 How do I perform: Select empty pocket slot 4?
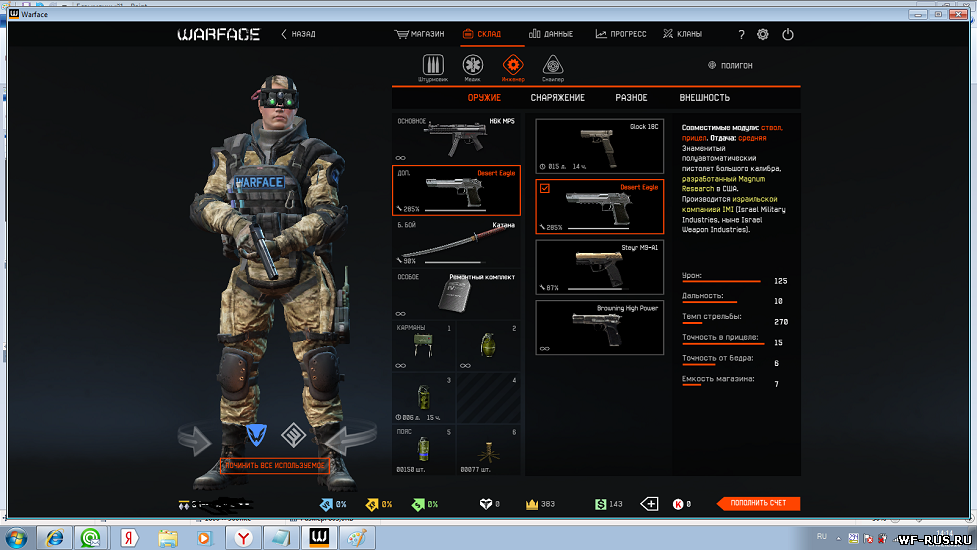(488, 399)
